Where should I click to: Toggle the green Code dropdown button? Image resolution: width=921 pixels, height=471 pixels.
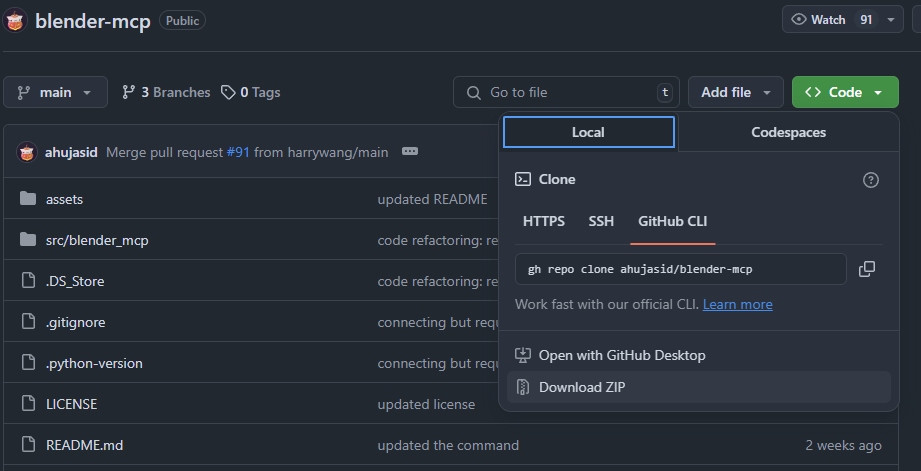coord(844,92)
